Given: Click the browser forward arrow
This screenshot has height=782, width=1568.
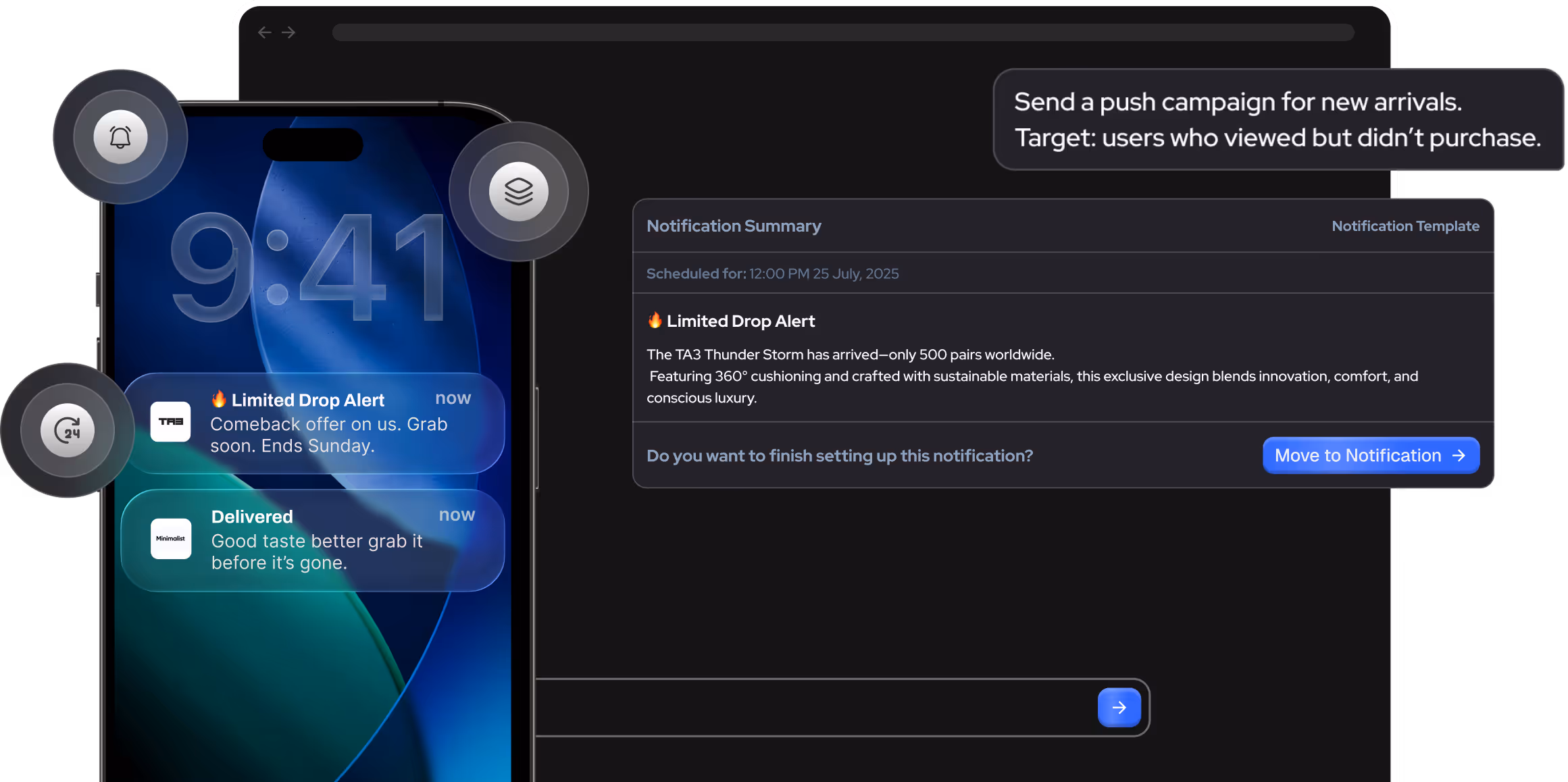Looking at the screenshot, I should point(288,32).
